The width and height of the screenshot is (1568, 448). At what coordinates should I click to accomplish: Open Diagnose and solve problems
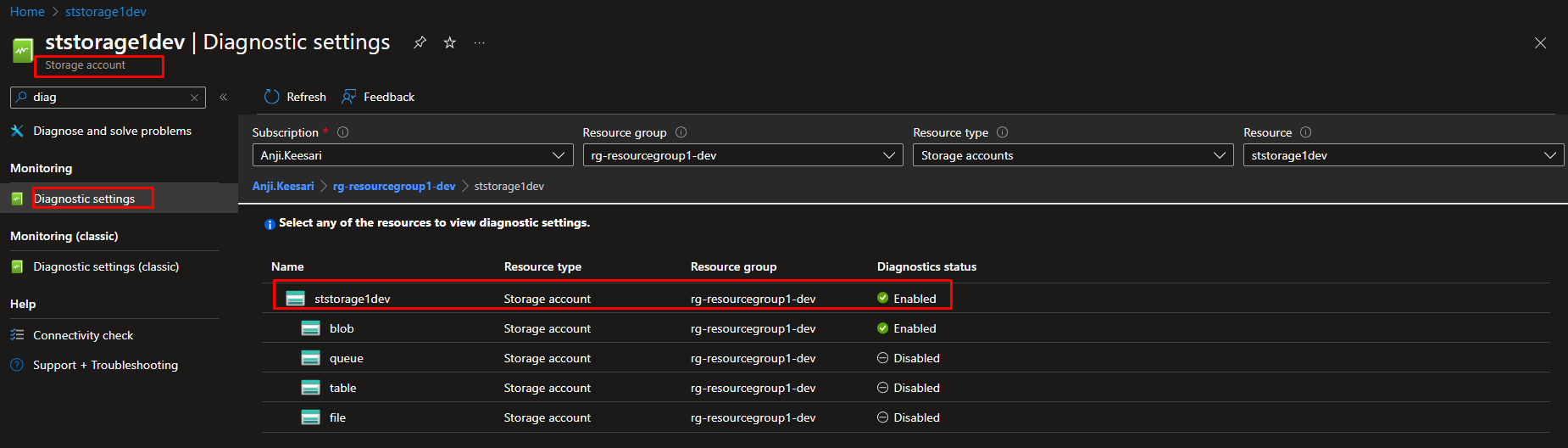(112, 131)
